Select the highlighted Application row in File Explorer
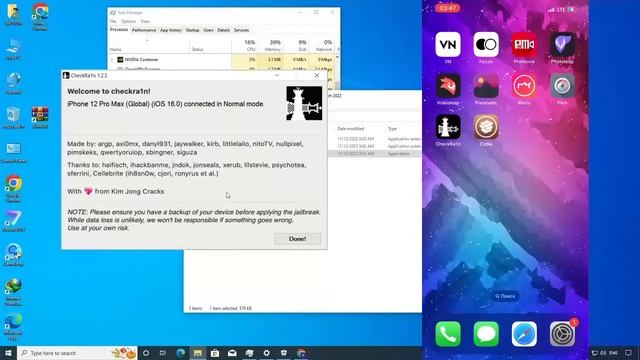Screen dimensions: 640x360 [x=375, y=154]
